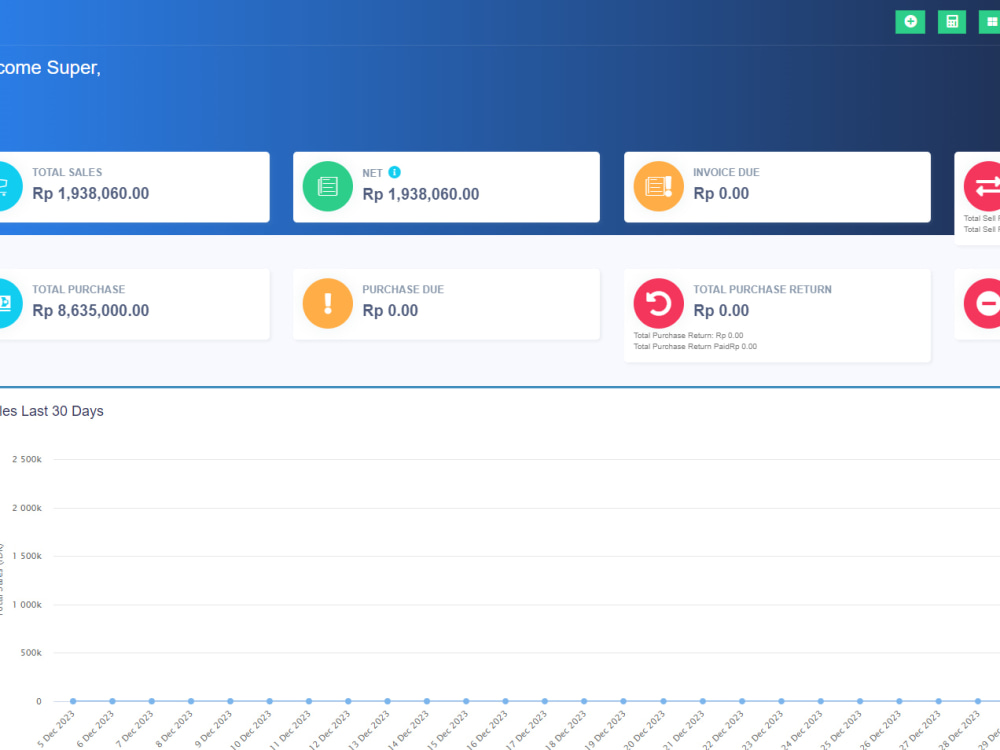
Task: Click the Purchase Due exclamation icon
Action: coord(326,303)
